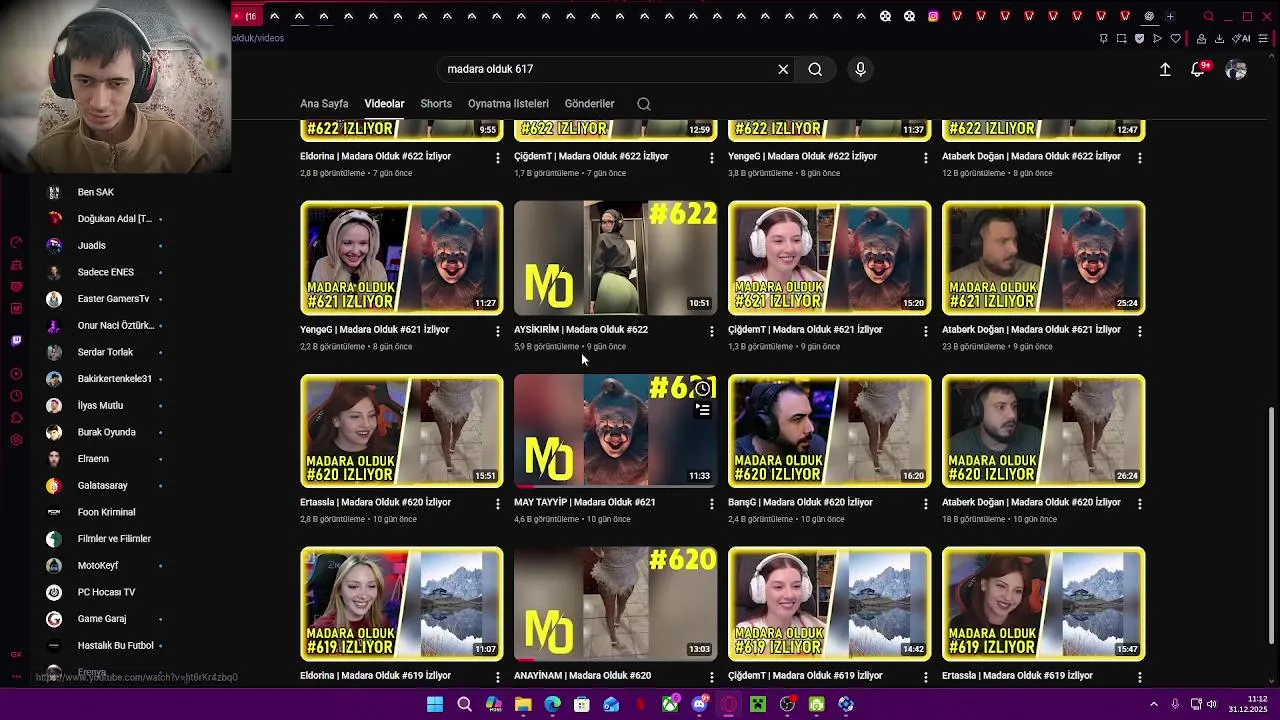
Task: Open Eldorina | Madara Olduk #619 İzliyor title
Action: 375,675
